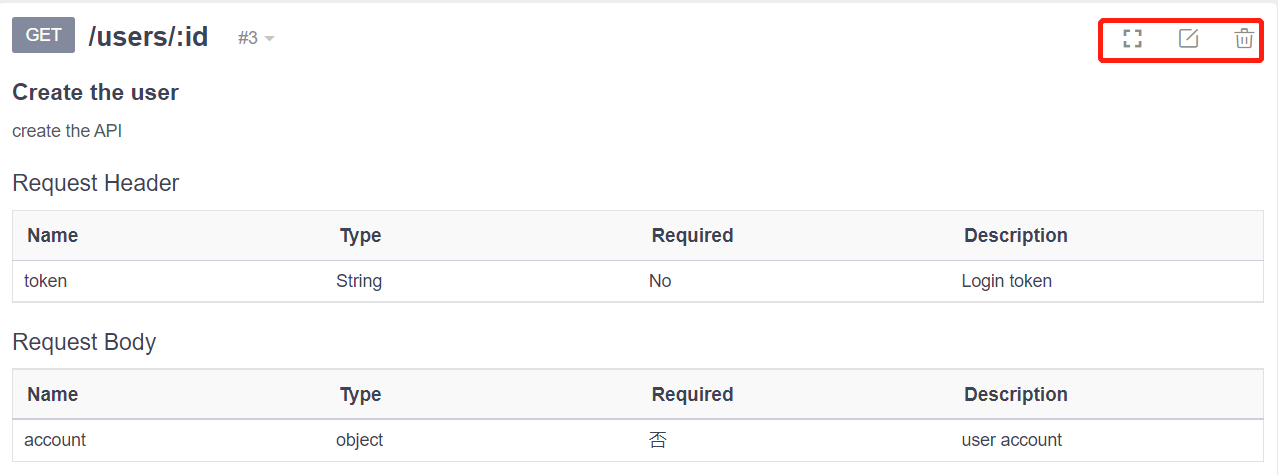This screenshot has height=475, width=1278.
Task: Click the String type cell
Action: pyautogui.click(x=359, y=281)
